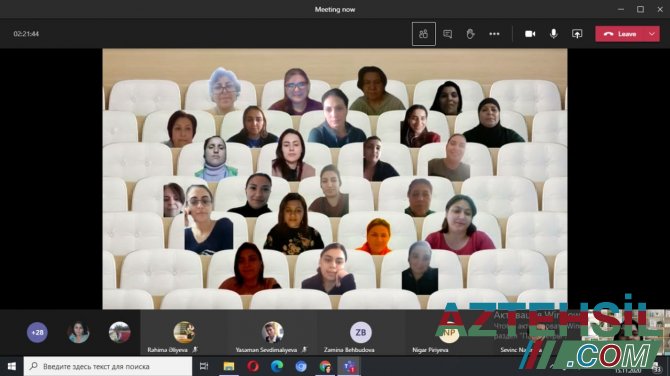The width and height of the screenshot is (670, 376).
Task: Open Windows Task View
Action: tap(204, 366)
